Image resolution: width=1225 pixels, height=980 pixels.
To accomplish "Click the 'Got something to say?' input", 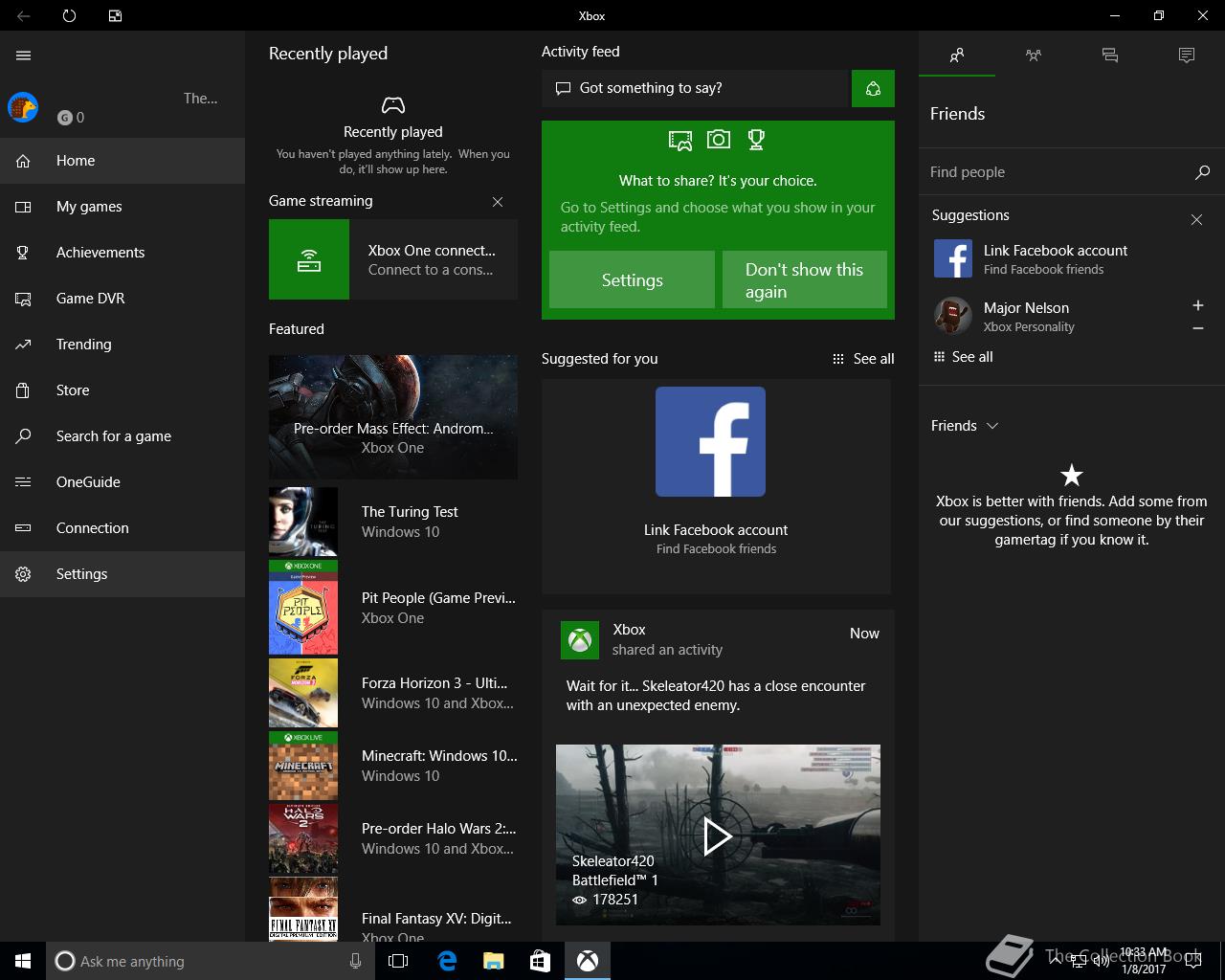I will (697, 88).
